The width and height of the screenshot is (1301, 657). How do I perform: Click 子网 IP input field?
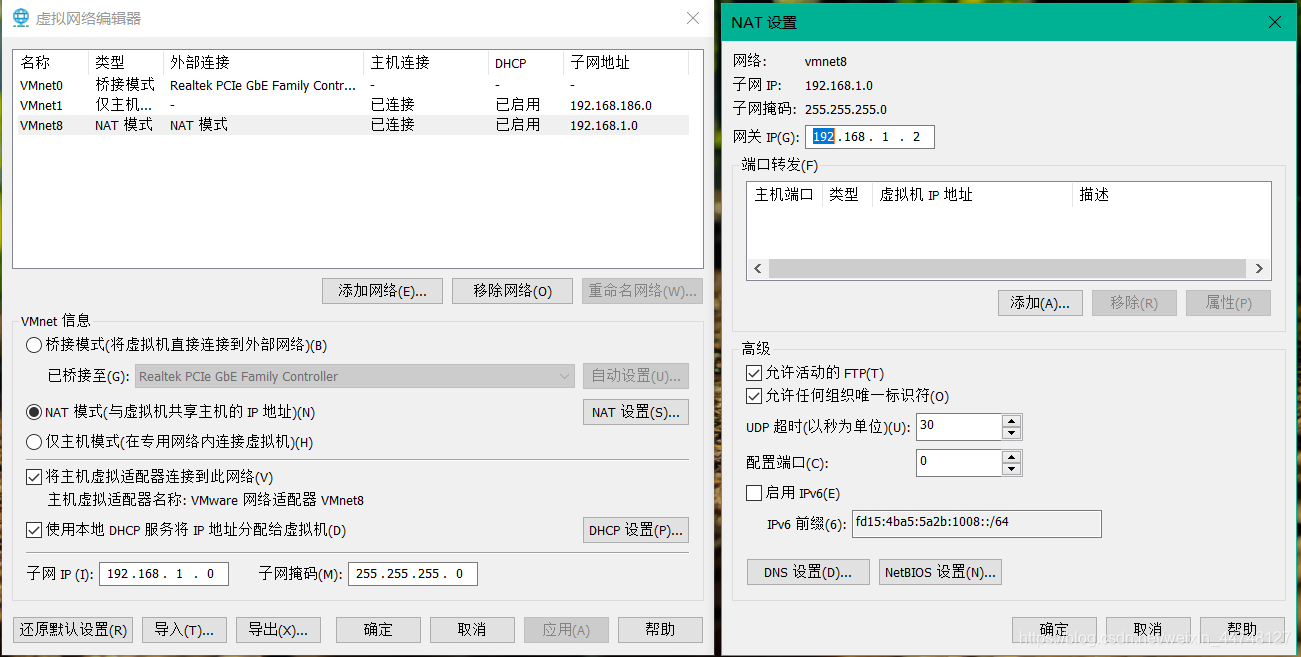[164, 574]
